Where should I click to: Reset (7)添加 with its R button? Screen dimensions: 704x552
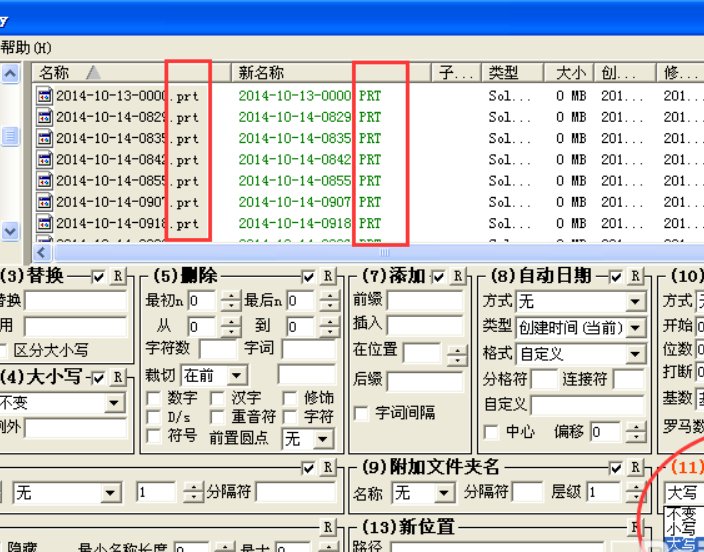458,276
